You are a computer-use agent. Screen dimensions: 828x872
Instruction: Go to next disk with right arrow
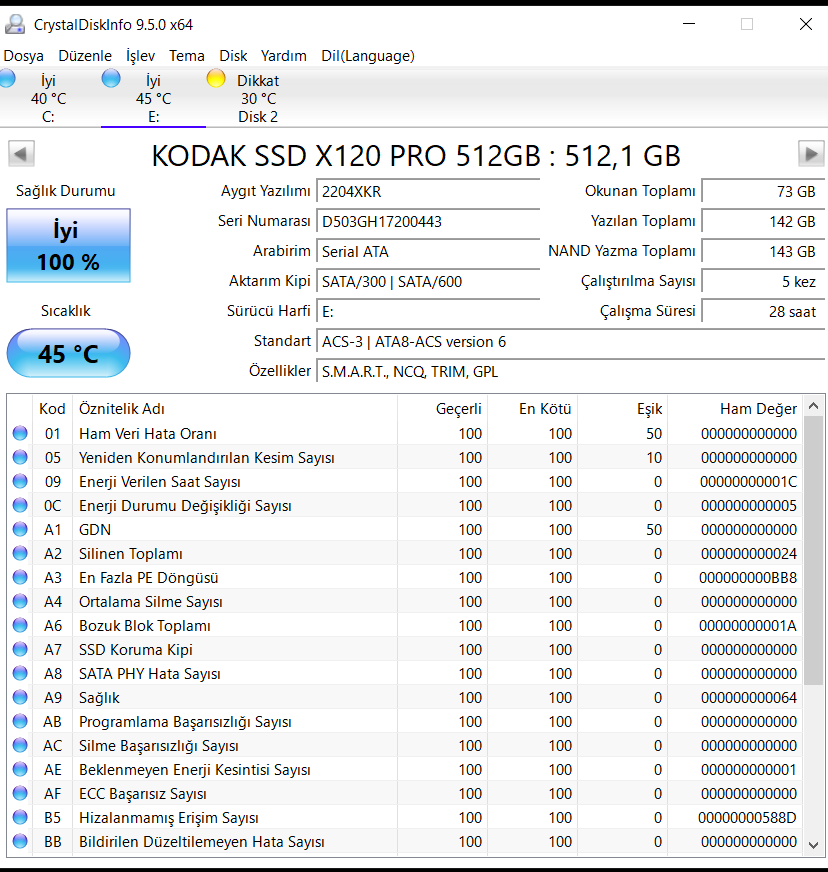tap(811, 153)
